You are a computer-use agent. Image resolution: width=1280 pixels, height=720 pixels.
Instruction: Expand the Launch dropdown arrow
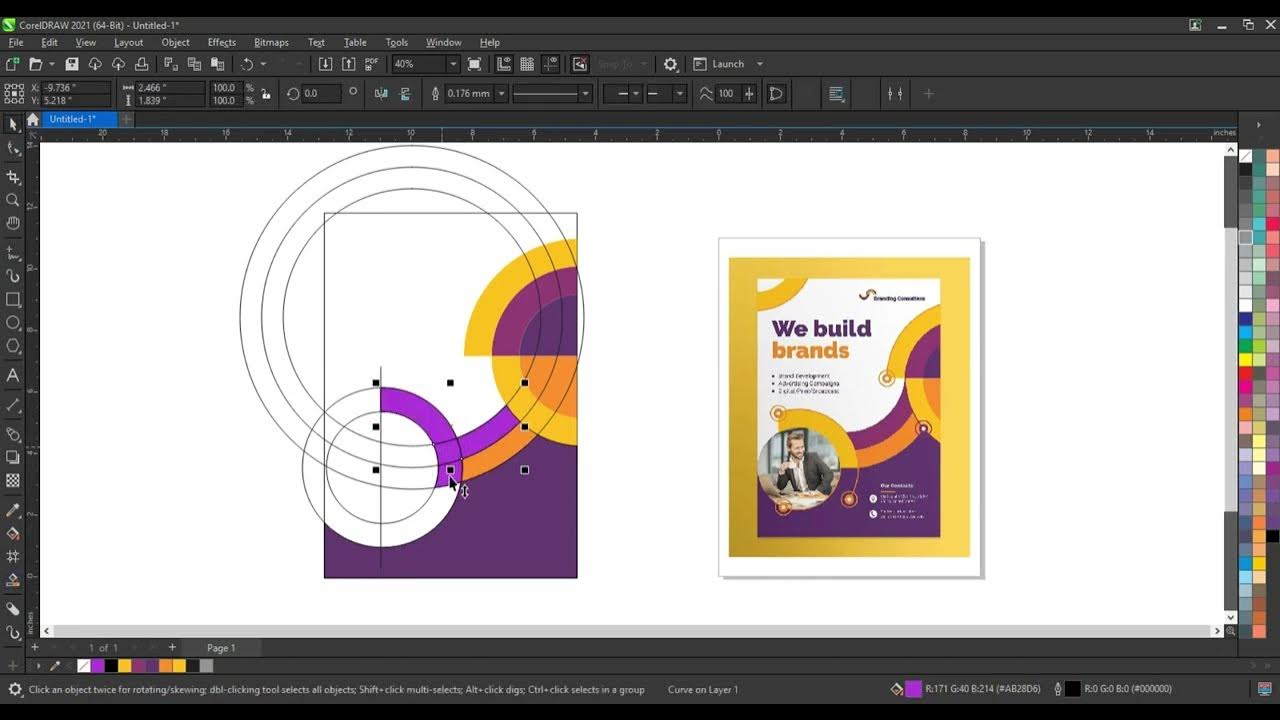(760, 64)
